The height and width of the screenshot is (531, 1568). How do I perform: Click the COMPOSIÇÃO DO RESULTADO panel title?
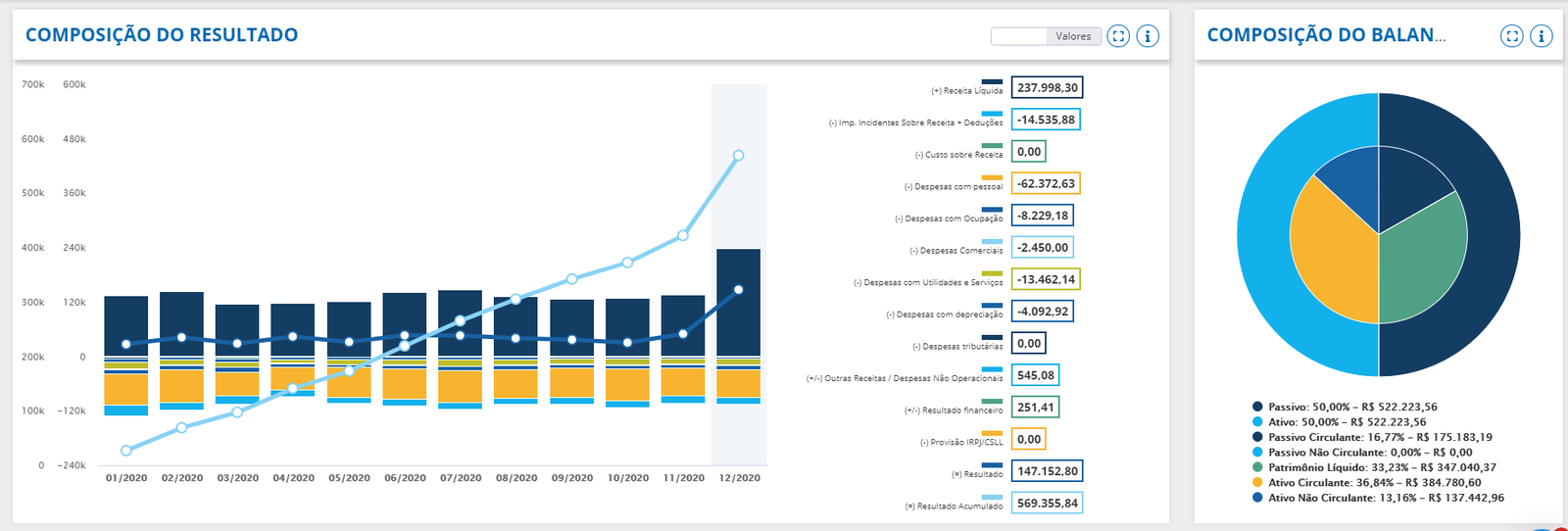[x=162, y=35]
